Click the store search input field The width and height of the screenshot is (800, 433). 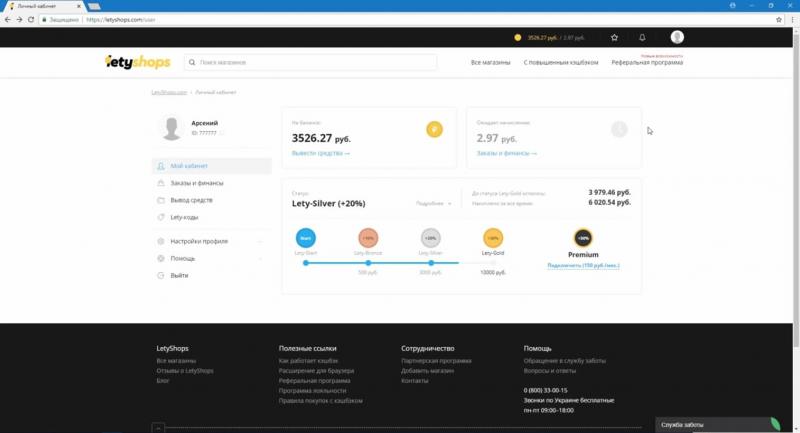(x=310, y=62)
